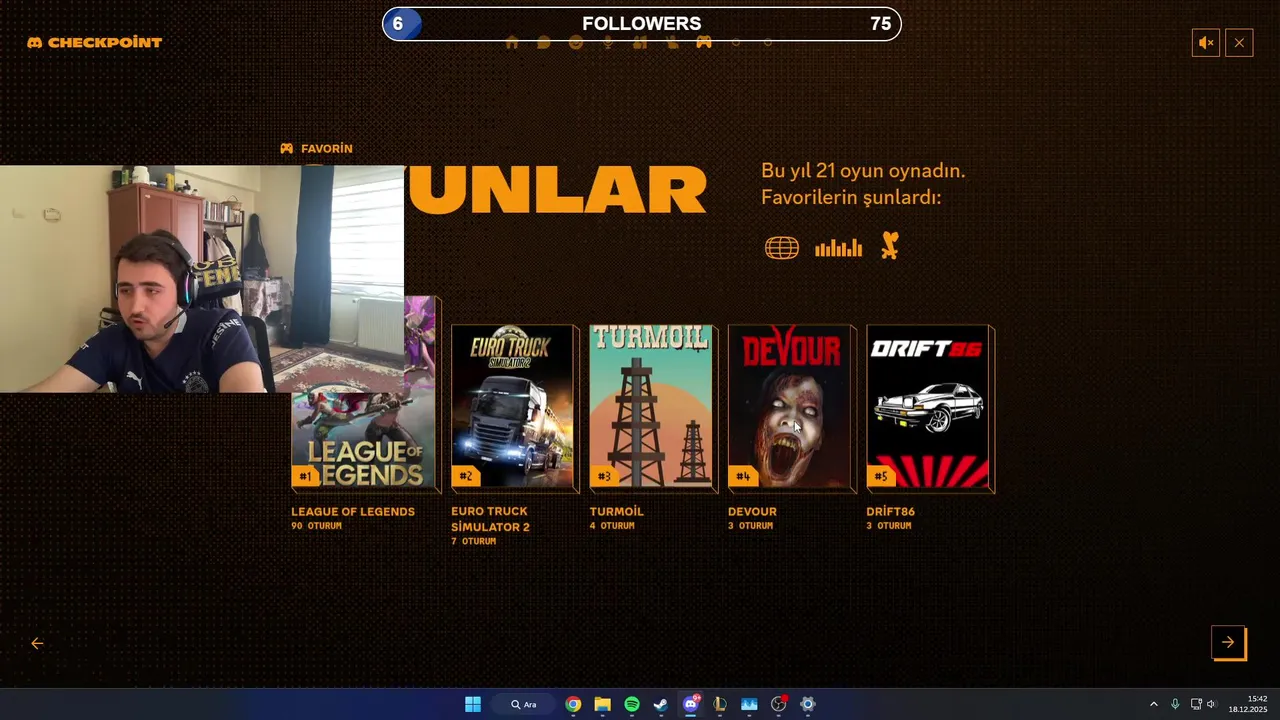Viewport: 1280px width, 720px height.
Task: Open the Devour game cover
Action: [x=789, y=407]
